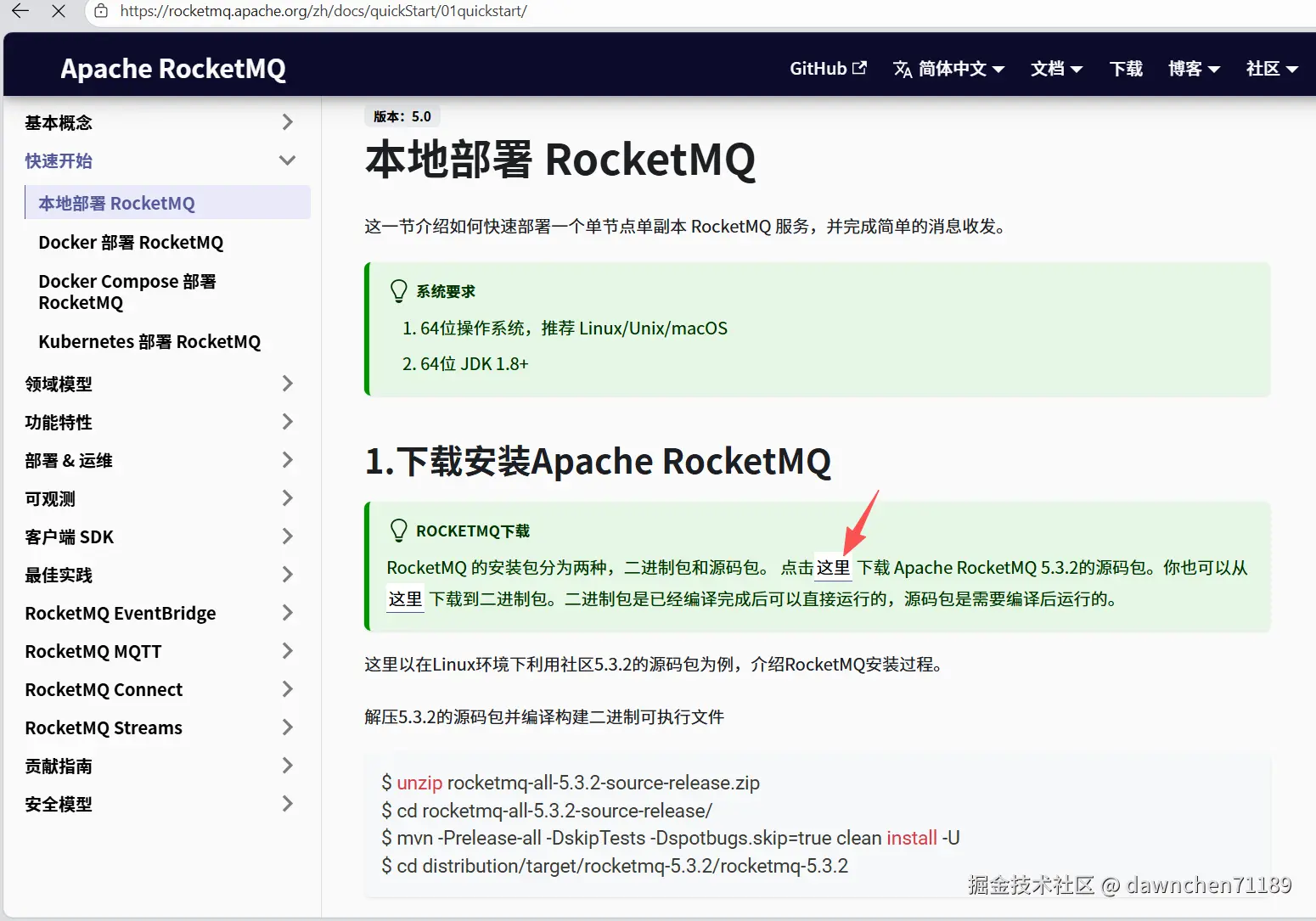Open Kubernetes 部署 RocketMQ page
This screenshot has width=1316, height=921.
(x=149, y=341)
